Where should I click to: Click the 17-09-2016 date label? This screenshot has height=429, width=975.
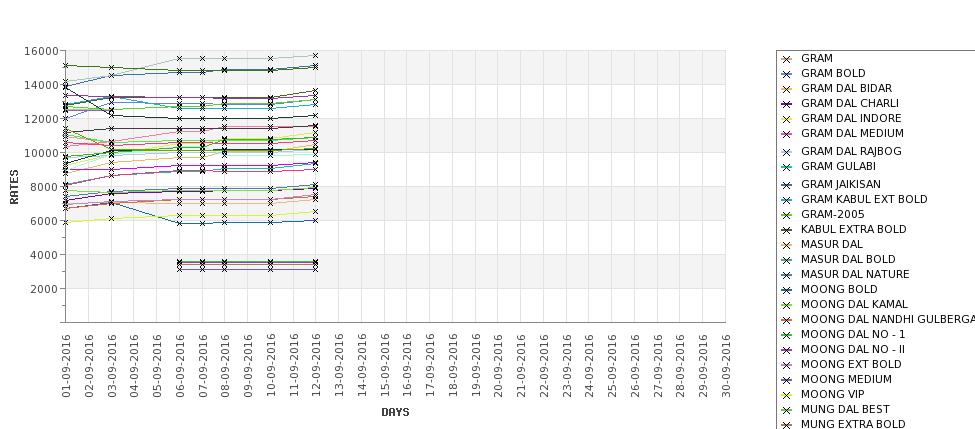pyautogui.click(x=430, y=366)
